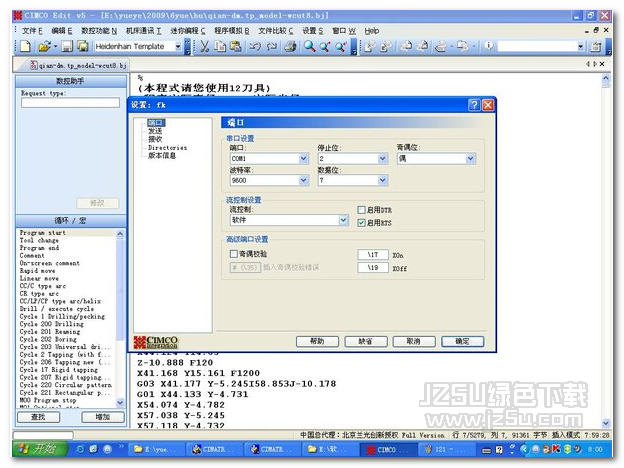Open the 文件 F menu
The height and width of the screenshot is (468, 624).
coord(32,31)
